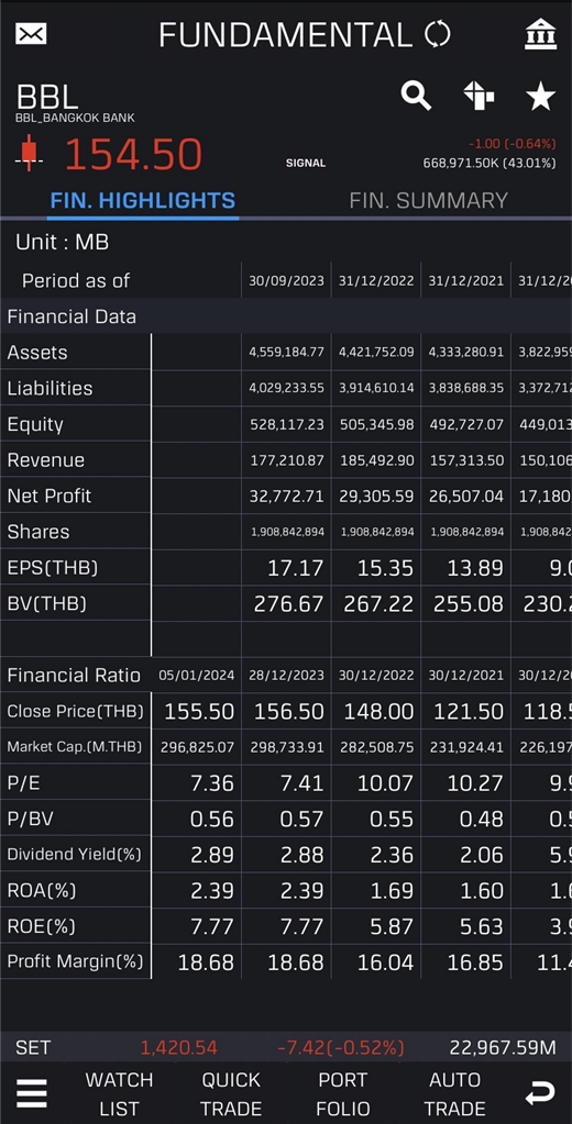This screenshot has height=1124, width=572.
Task: Tap the four-arrow icon next to search
Action: click(478, 95)
